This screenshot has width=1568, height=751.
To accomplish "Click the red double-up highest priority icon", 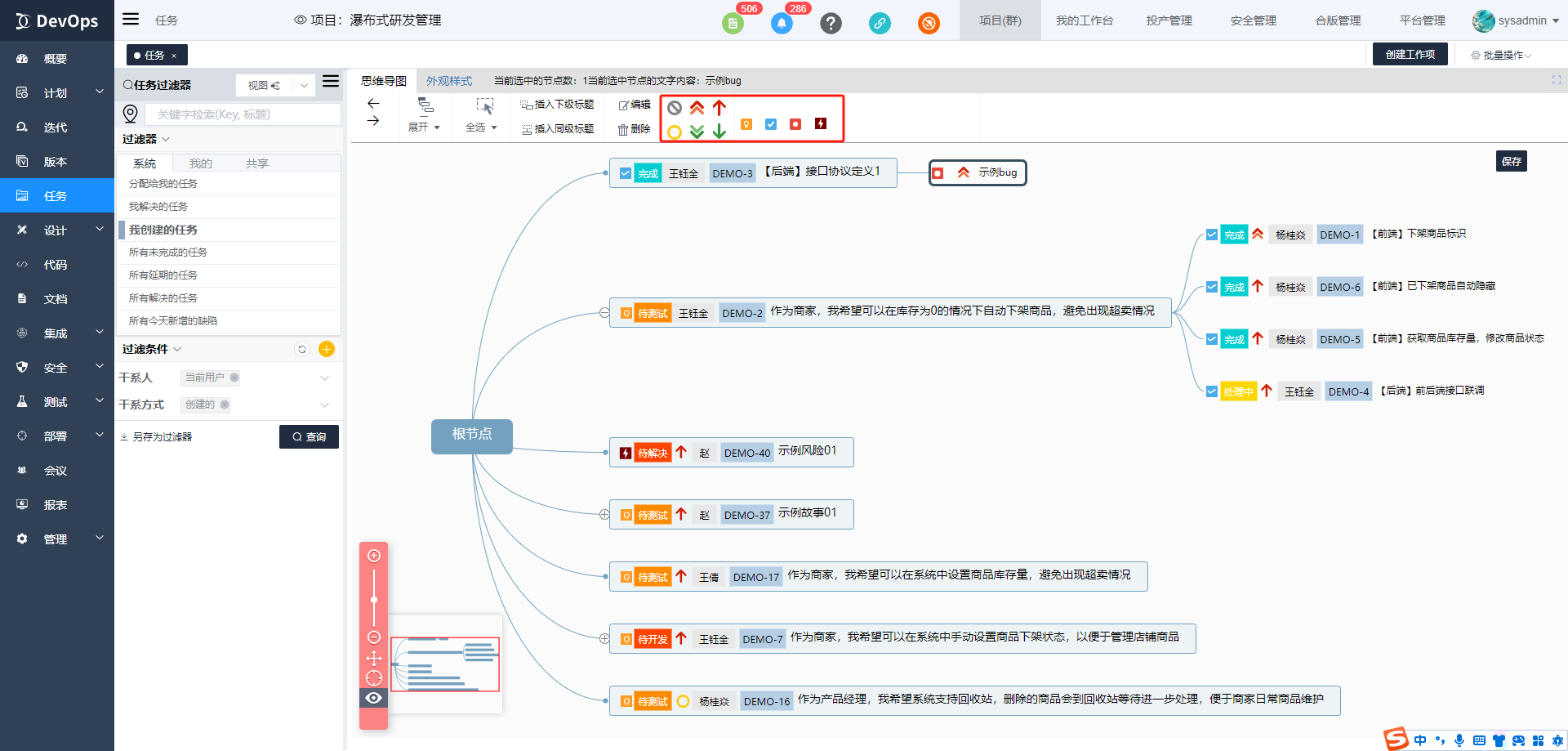I will 697,108.
